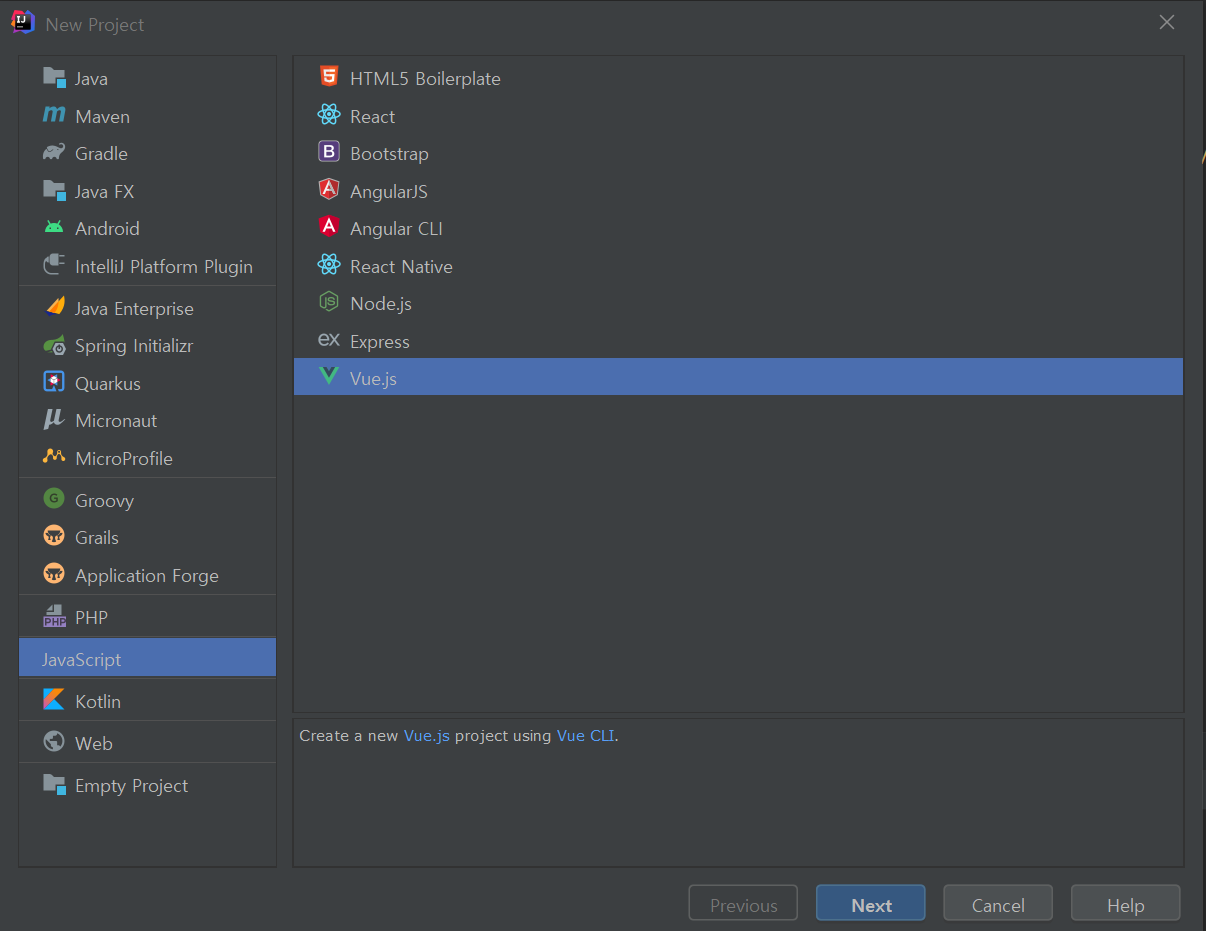Screen dimensions: 1206x931
Task: Choose HTML5 Boilerplate template label
Action: click(x=425, y=78)
